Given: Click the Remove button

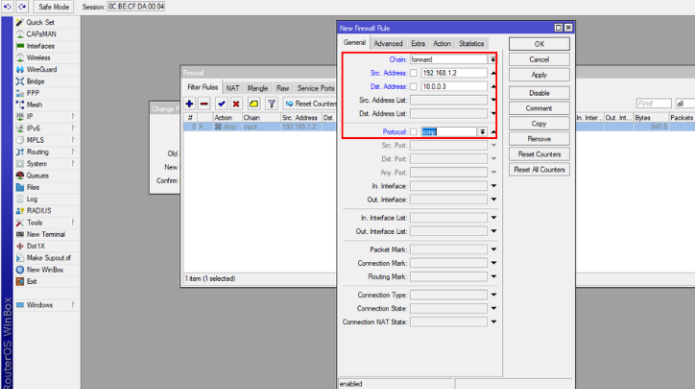Looking at the screenshot, I should [x=539, y=139].
